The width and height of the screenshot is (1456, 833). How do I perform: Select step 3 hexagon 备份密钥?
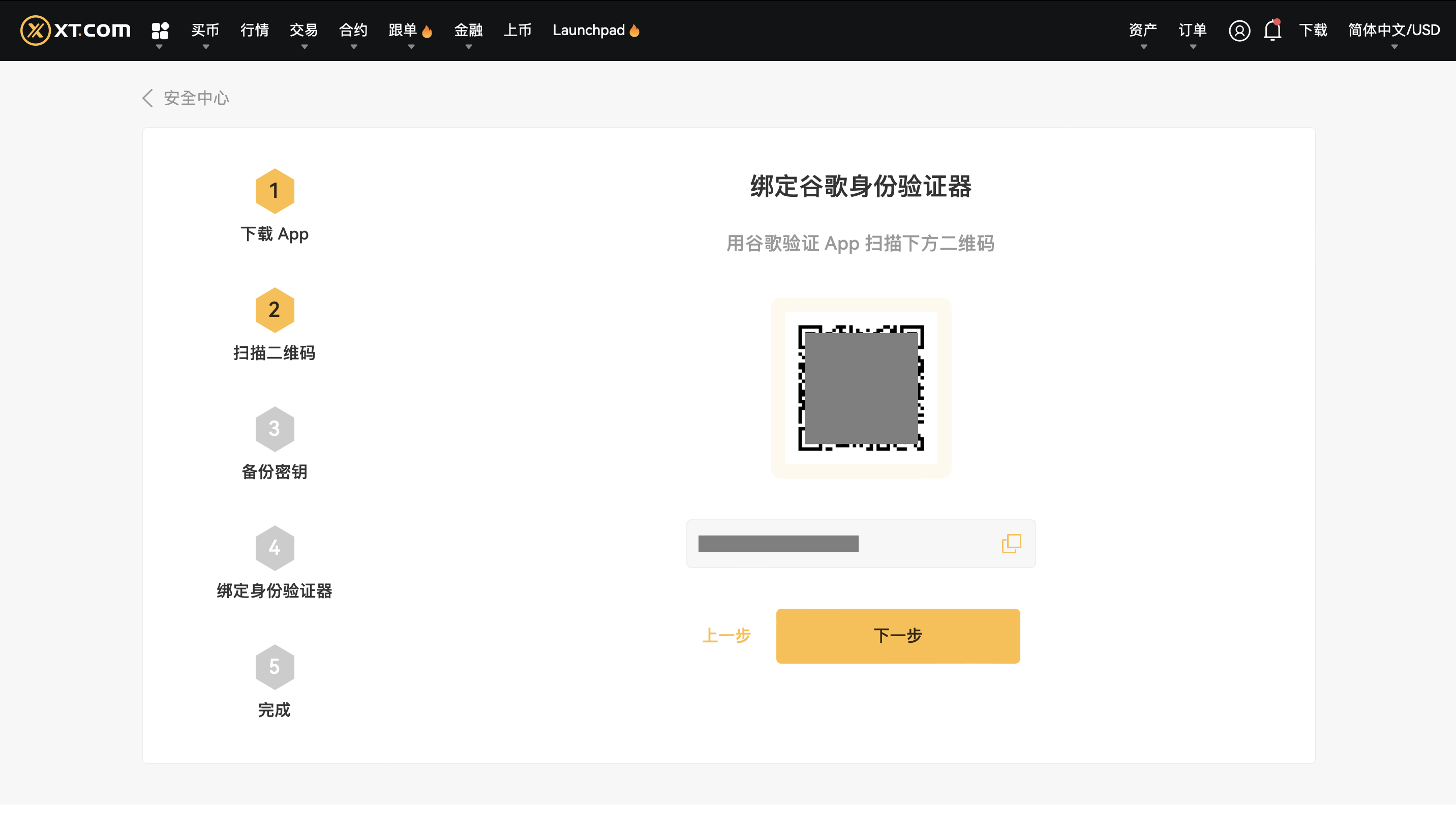tap(275, 429)
